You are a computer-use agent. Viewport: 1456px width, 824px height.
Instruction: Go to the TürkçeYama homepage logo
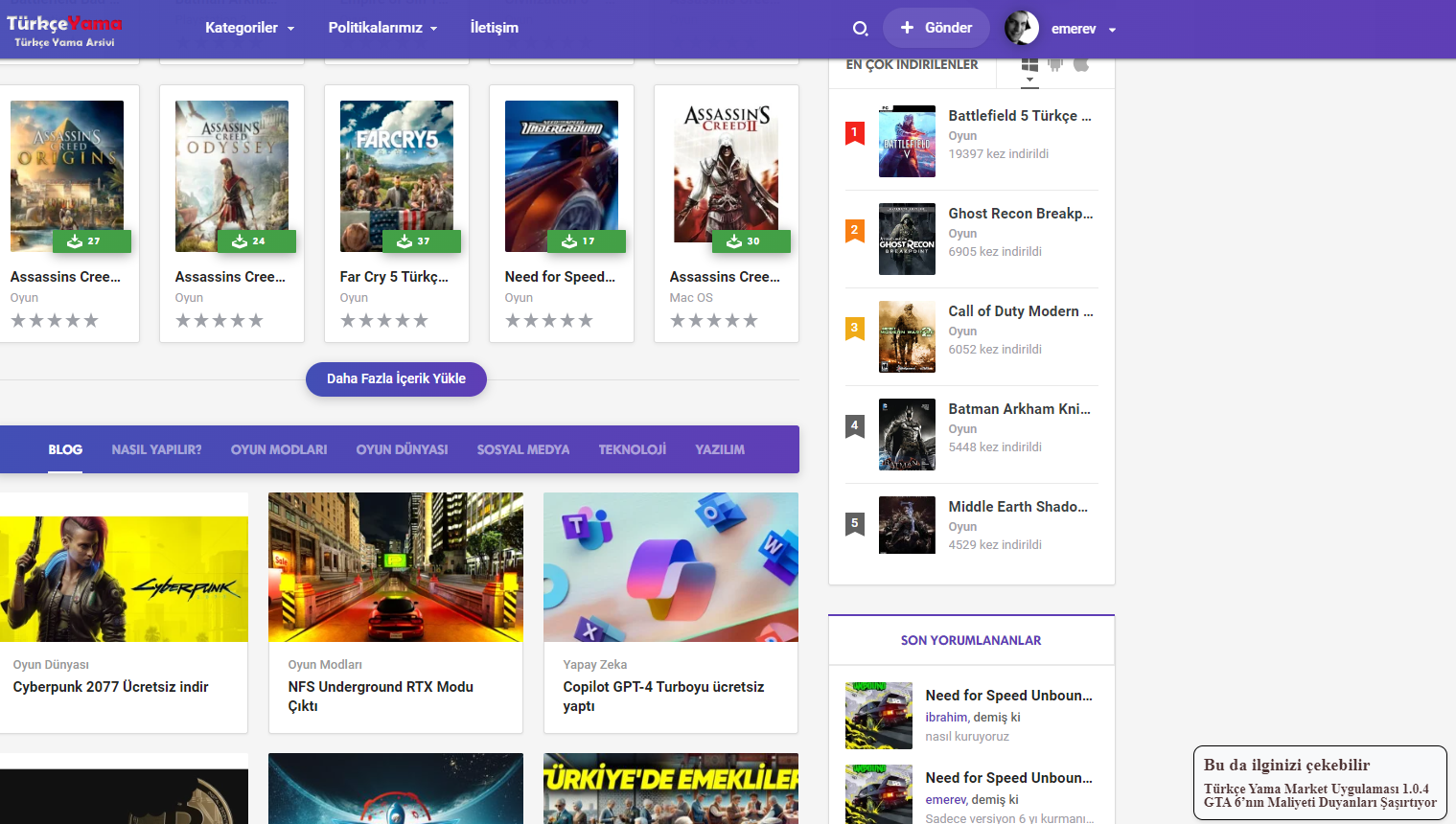coord(64,30)
